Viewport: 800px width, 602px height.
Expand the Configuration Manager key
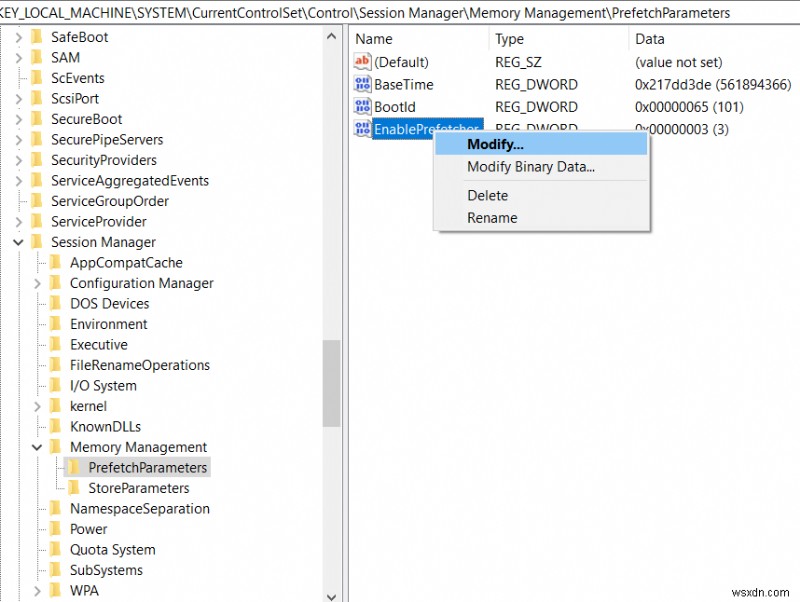(37, 283)
